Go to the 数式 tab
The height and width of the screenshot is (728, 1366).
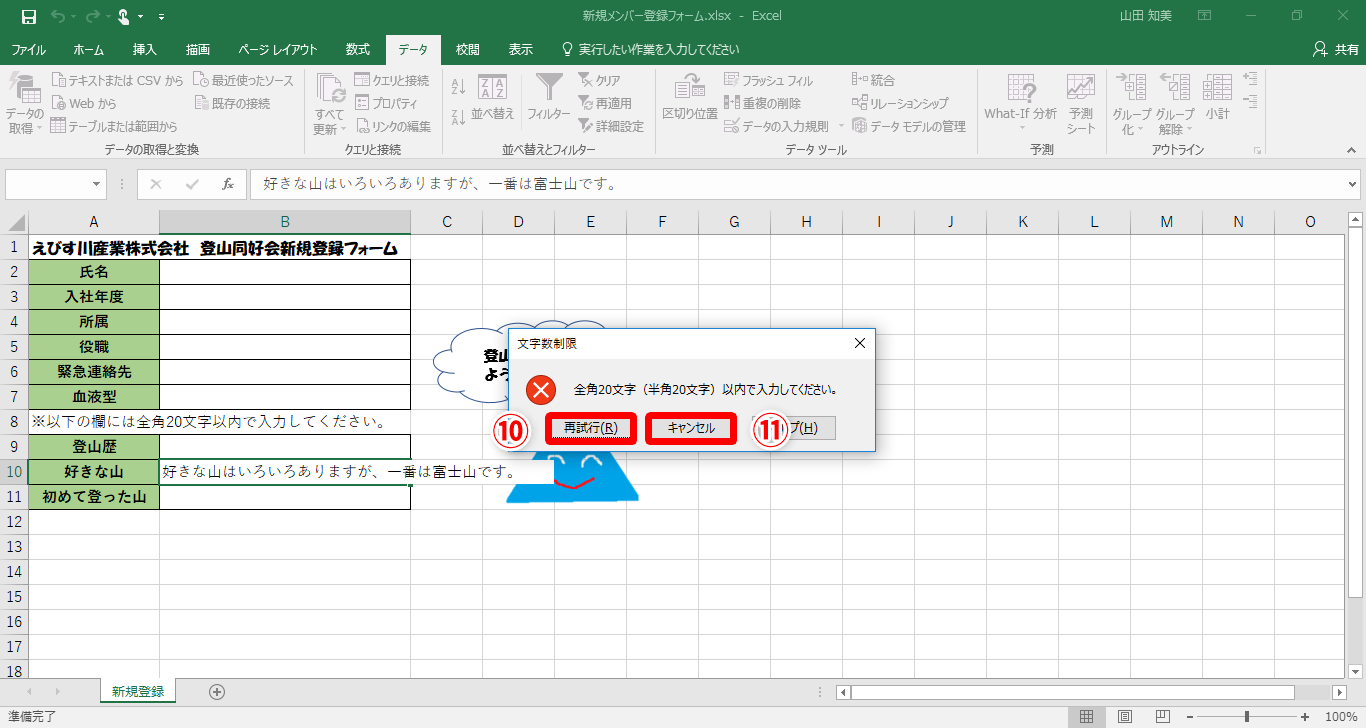point(358,49)
